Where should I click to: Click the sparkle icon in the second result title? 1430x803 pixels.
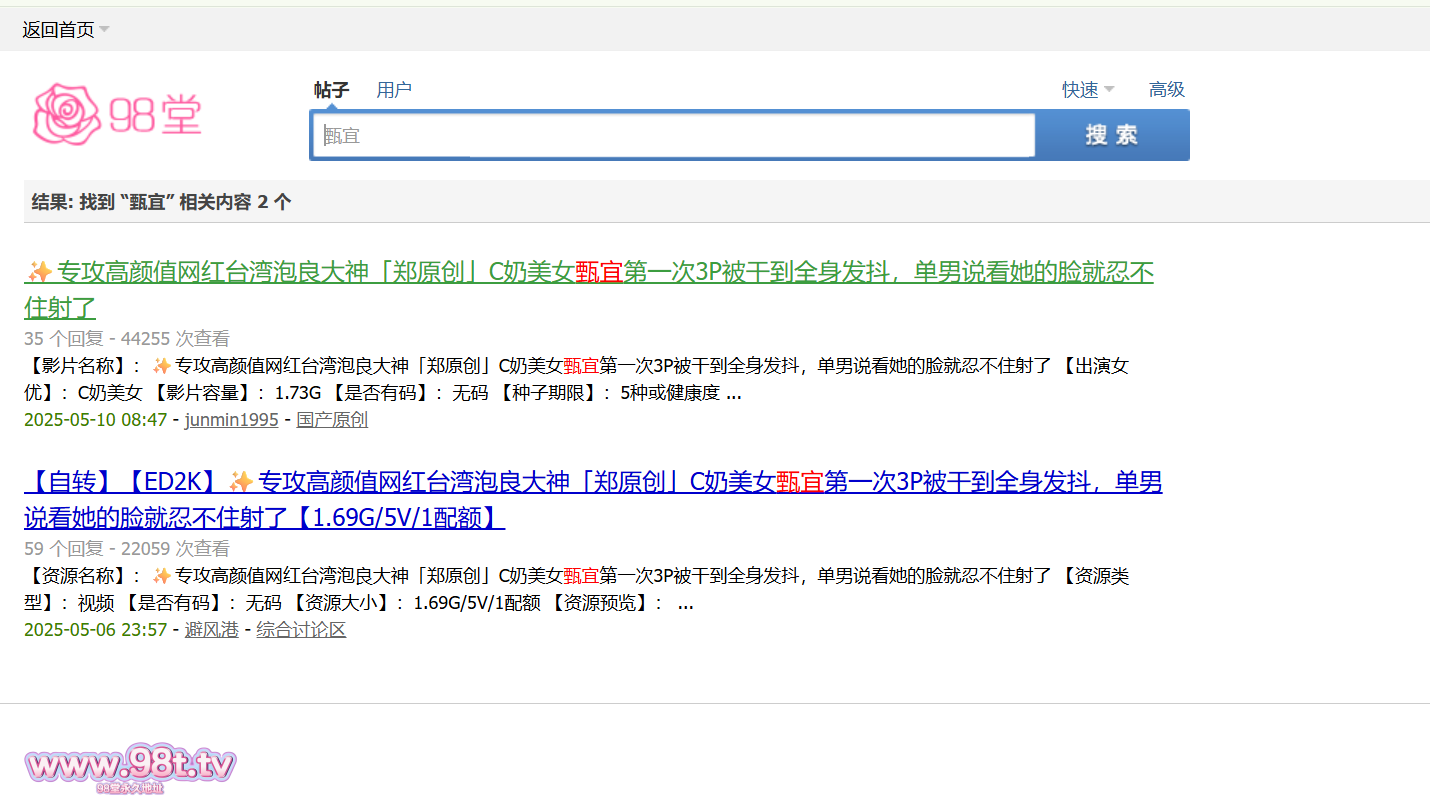[x=241, y=483]
